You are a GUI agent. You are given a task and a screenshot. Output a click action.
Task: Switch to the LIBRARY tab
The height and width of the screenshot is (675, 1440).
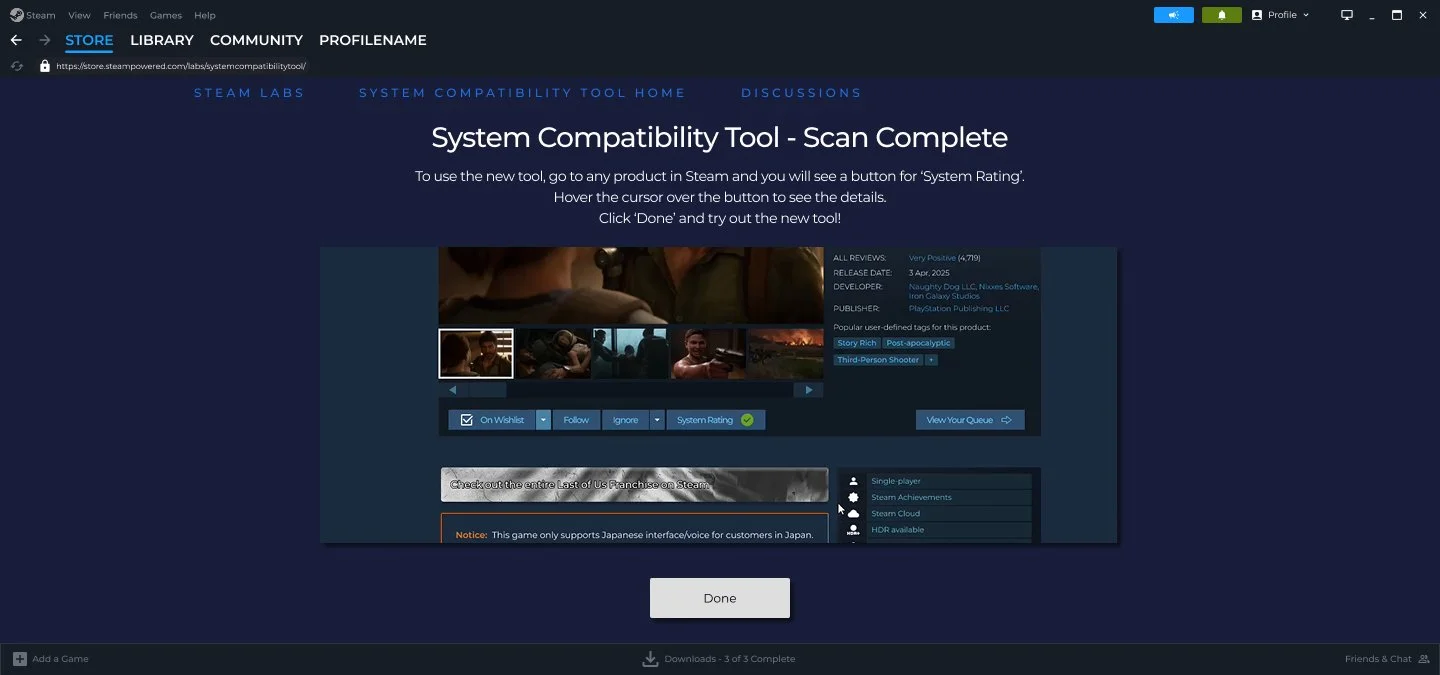(x=162, y=40)
